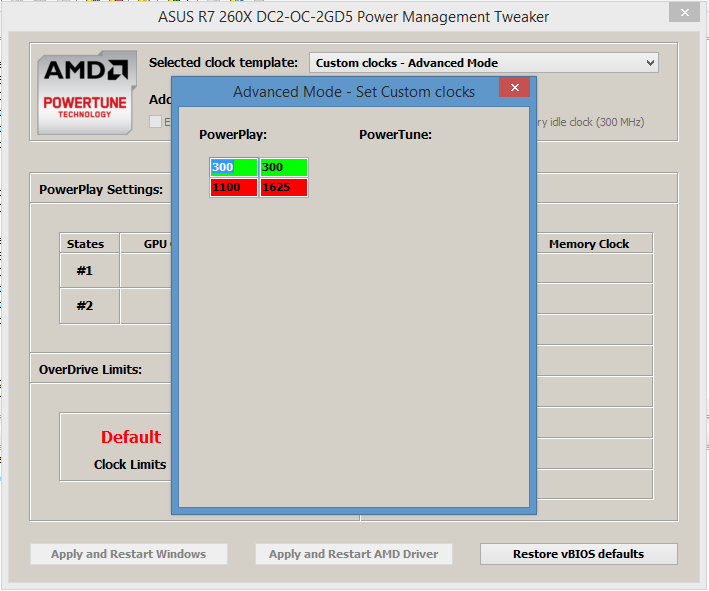The height and width of the screenshot is (591, 709).
Task: Click the PowerTune: label in dialog
Action: point(395,135)
